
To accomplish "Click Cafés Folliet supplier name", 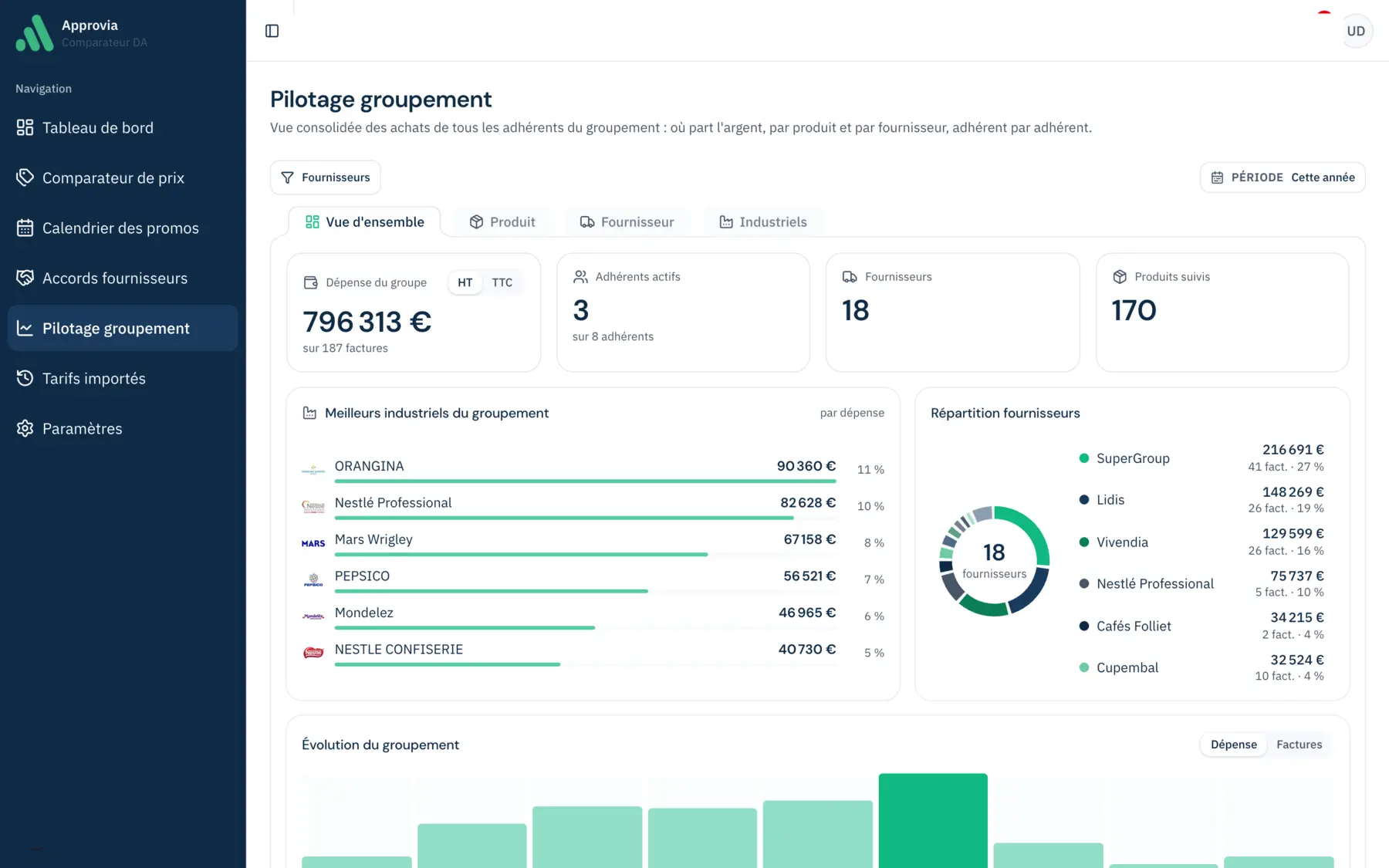I will point(1134,627).
